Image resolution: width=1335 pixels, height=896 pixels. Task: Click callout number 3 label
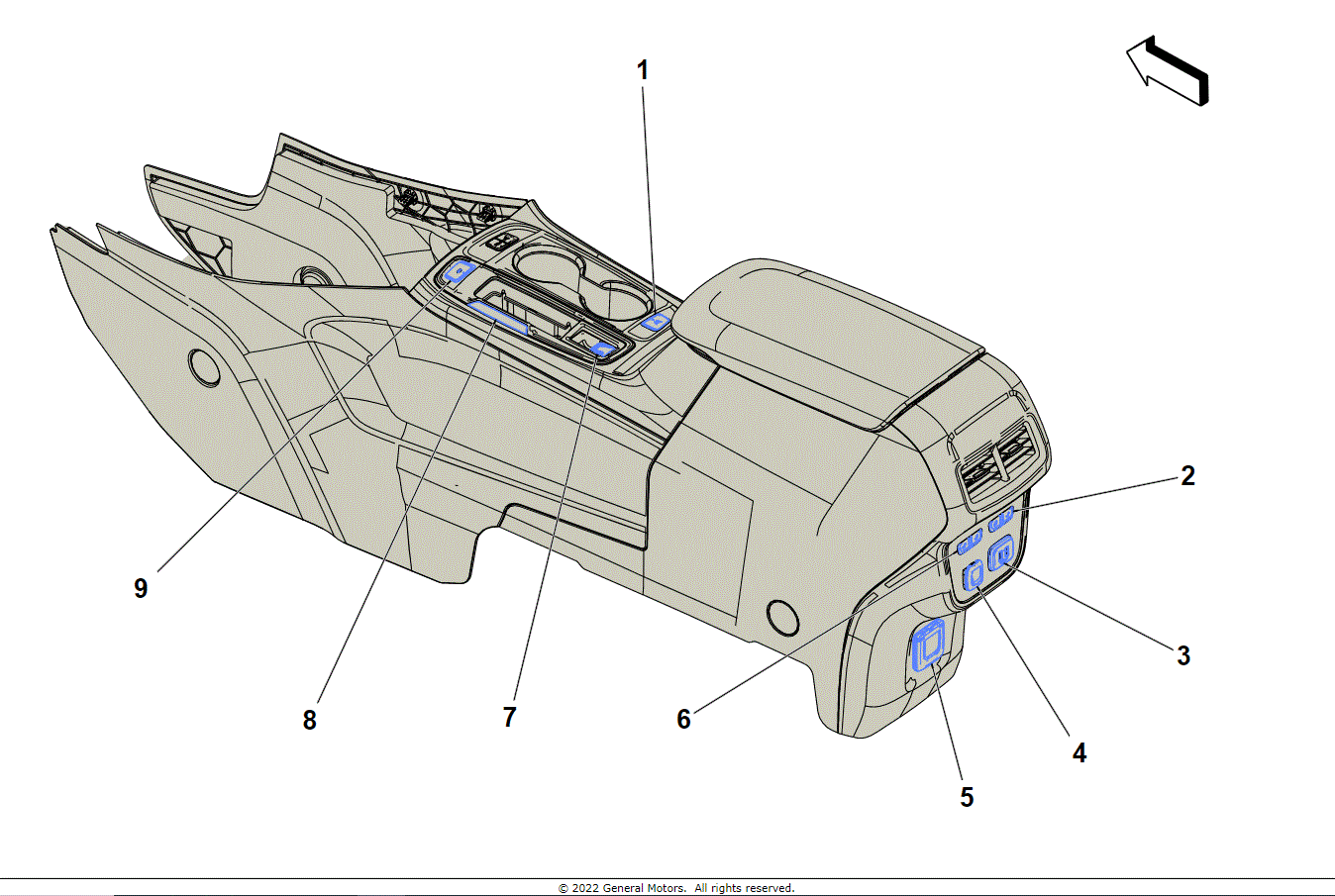pyautogui.click(x=1182, y=655)
